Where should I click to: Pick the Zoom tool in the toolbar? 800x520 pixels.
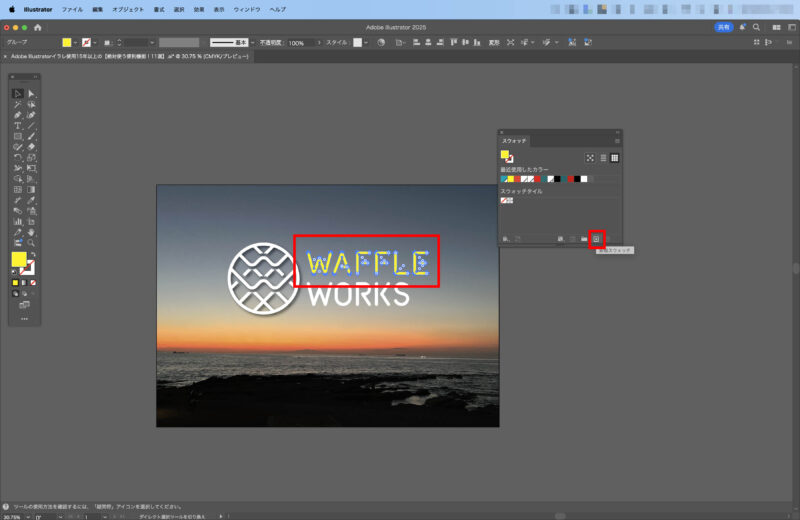[31, 243]
